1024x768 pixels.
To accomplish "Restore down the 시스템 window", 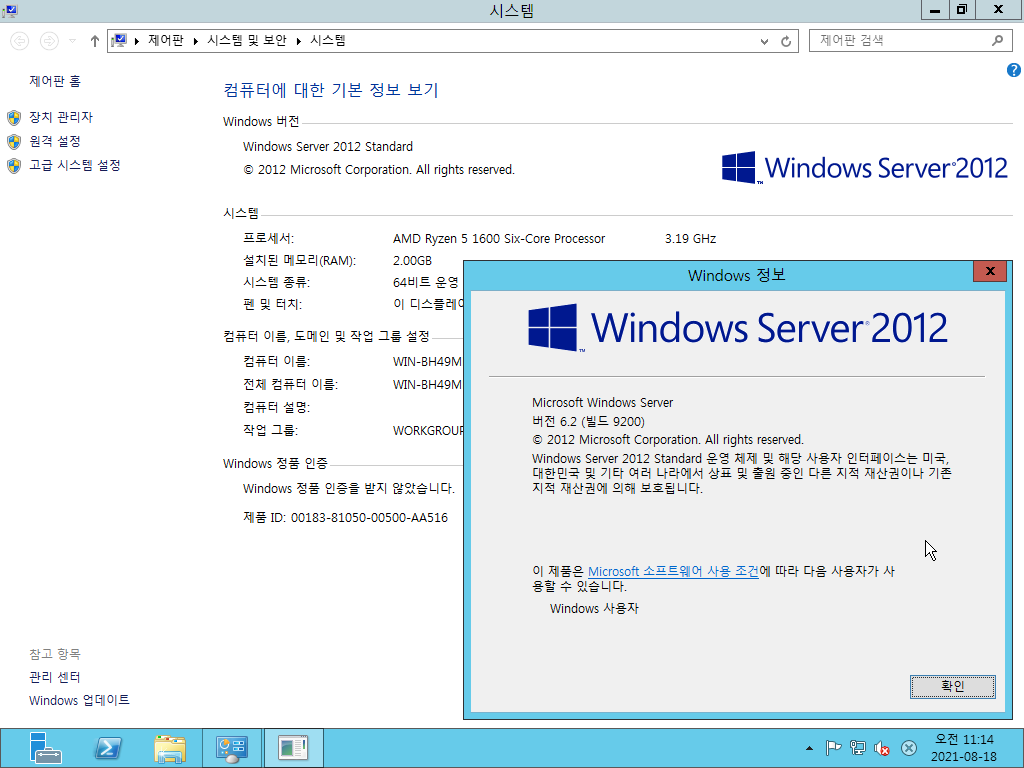I will [961, 10].
